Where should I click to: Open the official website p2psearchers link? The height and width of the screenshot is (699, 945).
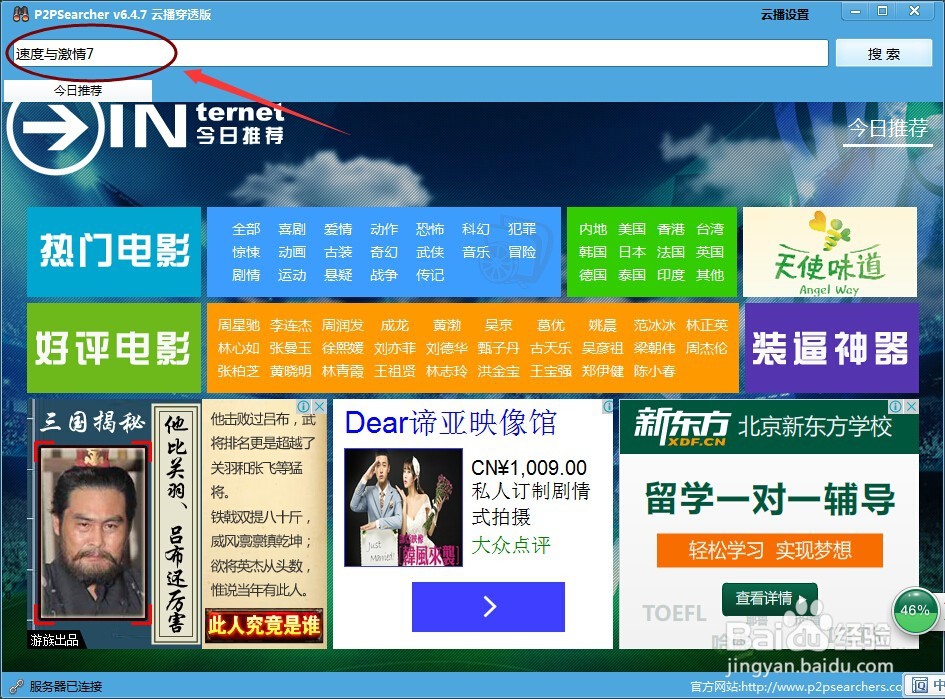click(796, 686)
